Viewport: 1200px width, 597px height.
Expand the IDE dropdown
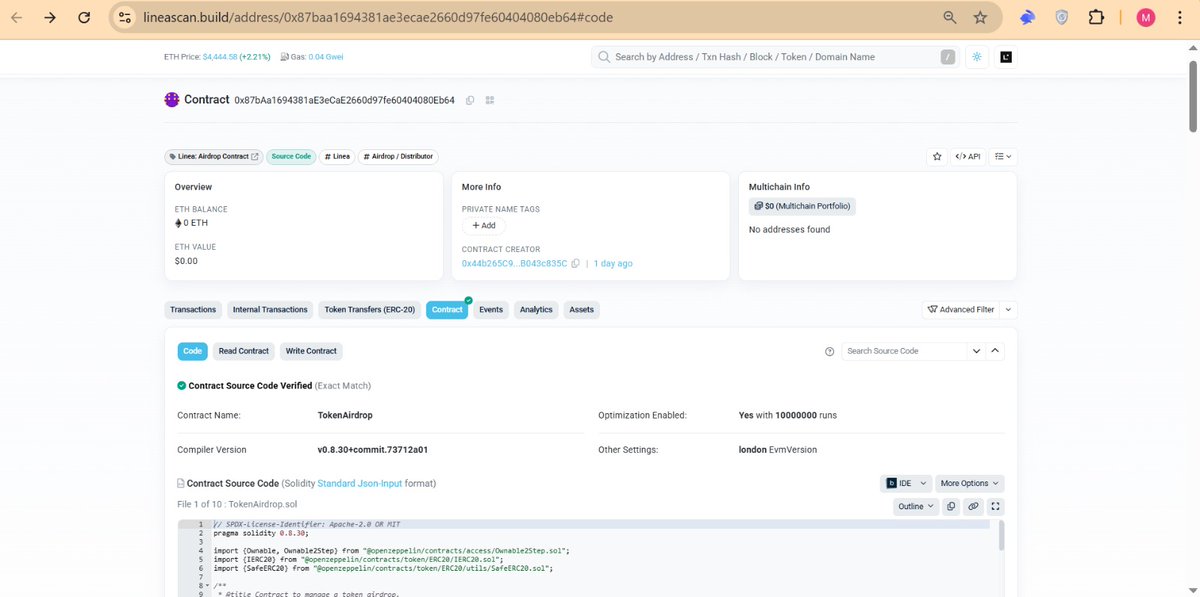907,483
